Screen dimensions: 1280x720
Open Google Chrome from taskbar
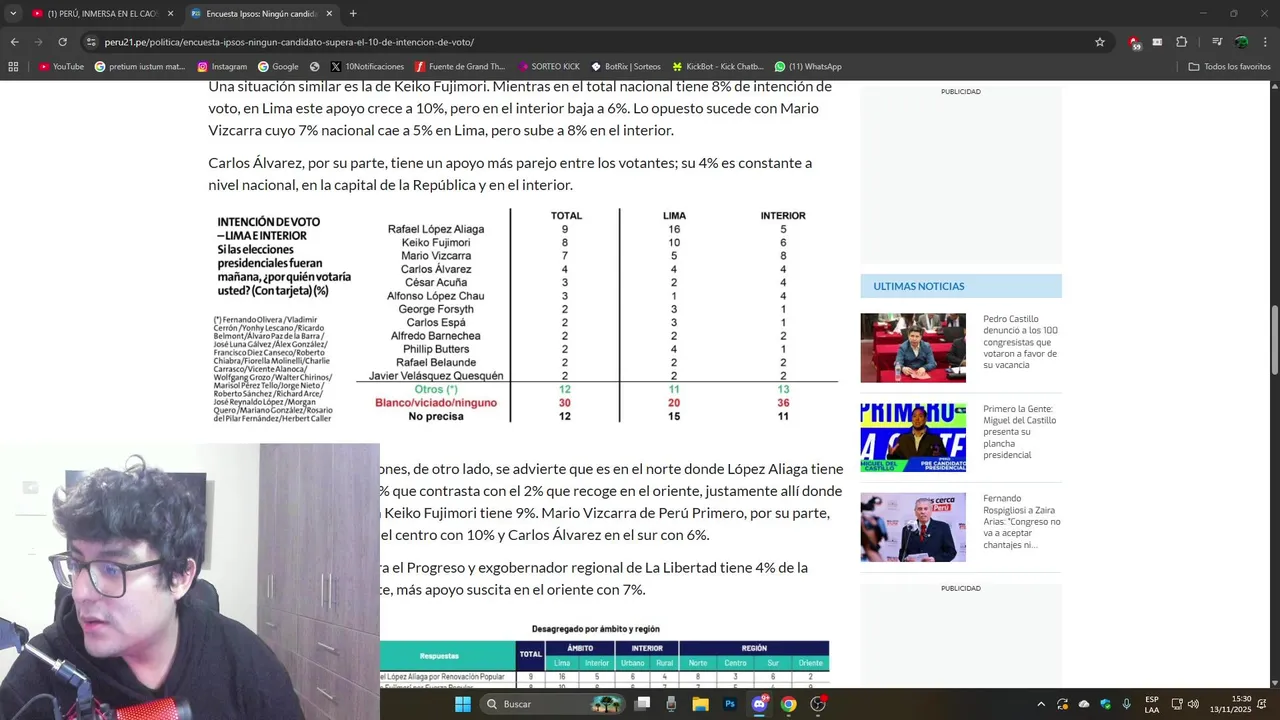pos(788,704)
